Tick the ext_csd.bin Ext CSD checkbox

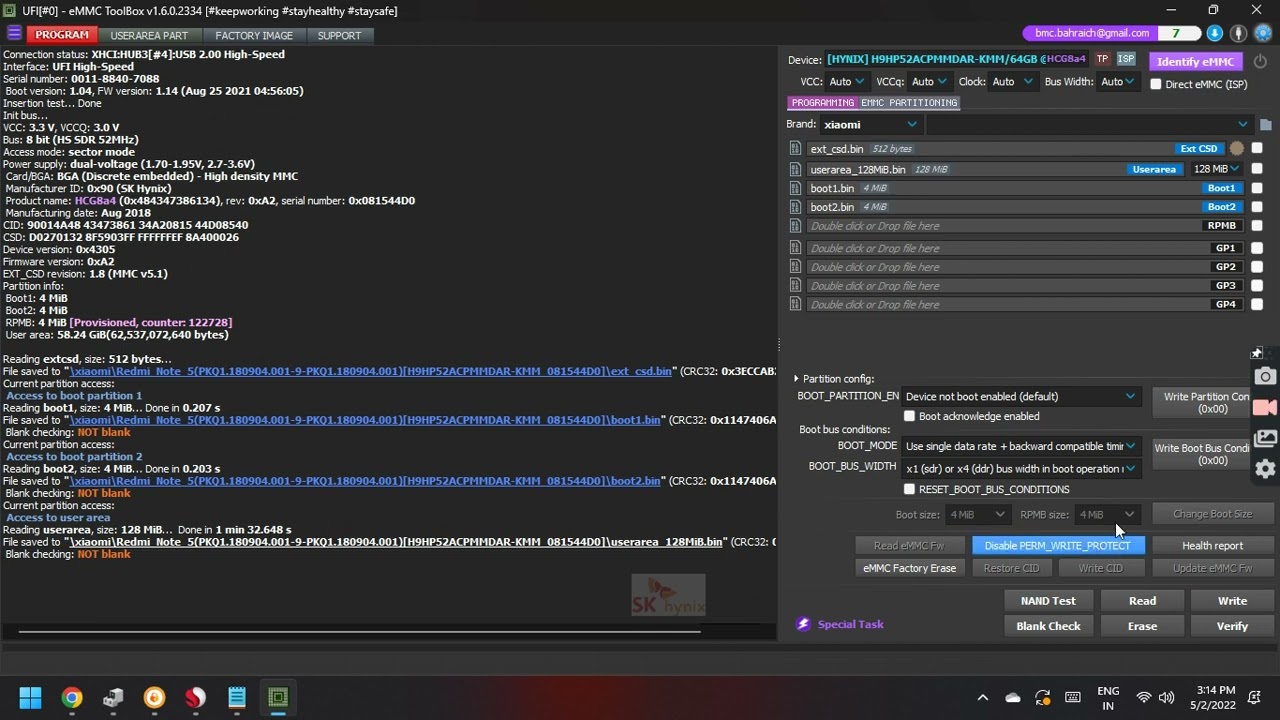coord(1257,149)
